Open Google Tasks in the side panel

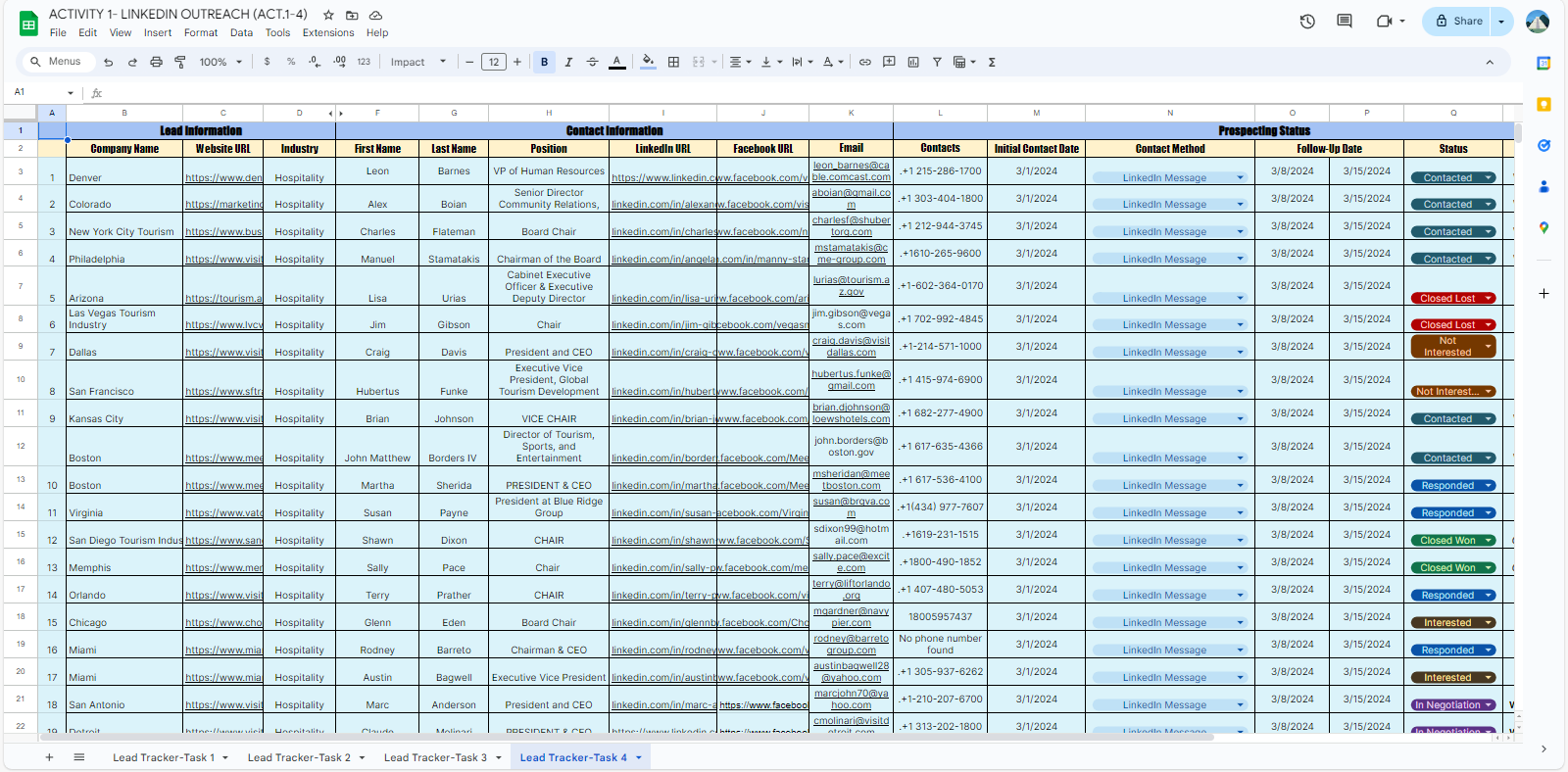[1543, 146]
